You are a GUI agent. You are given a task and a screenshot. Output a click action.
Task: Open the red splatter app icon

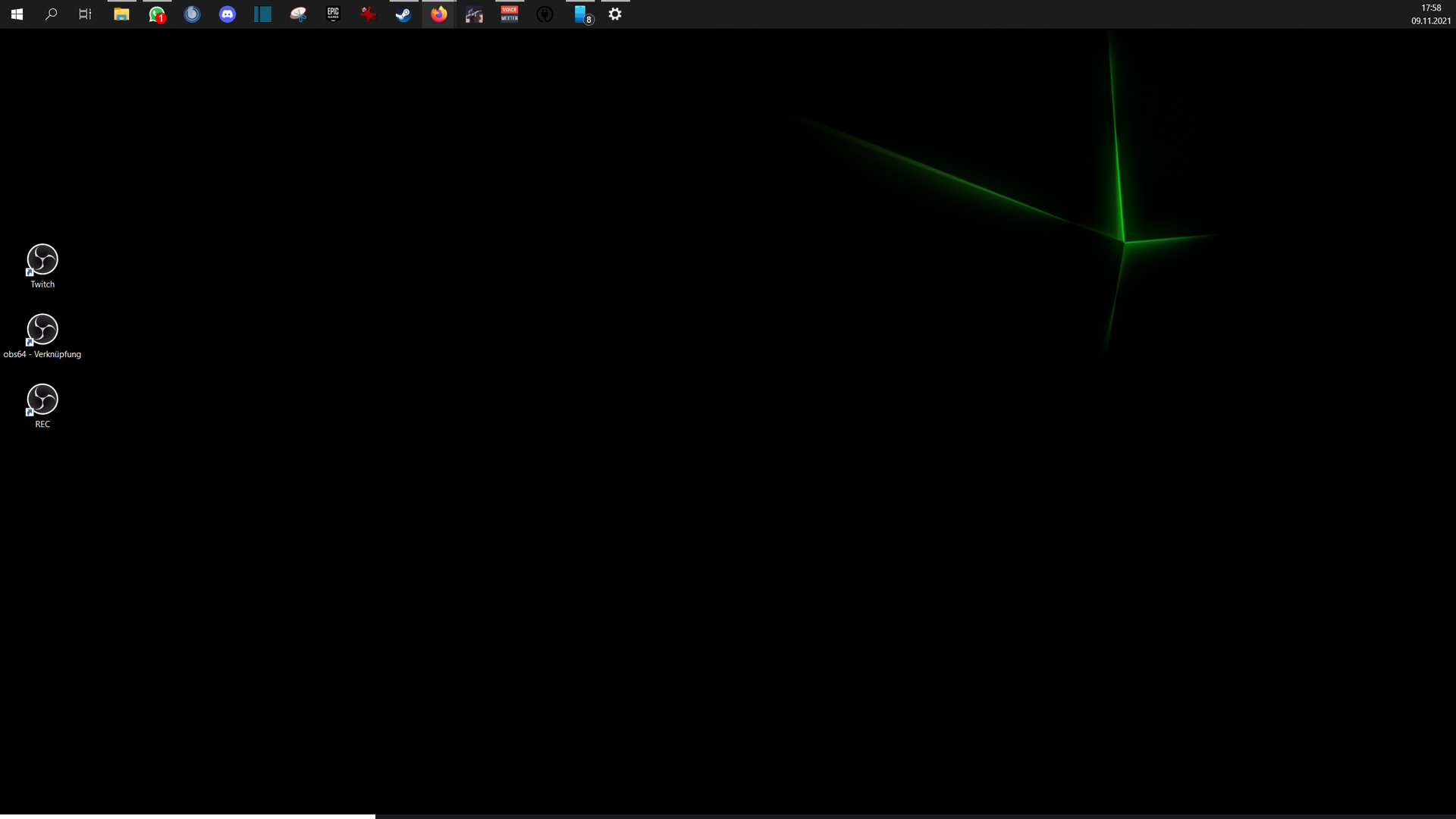(369, 14)
